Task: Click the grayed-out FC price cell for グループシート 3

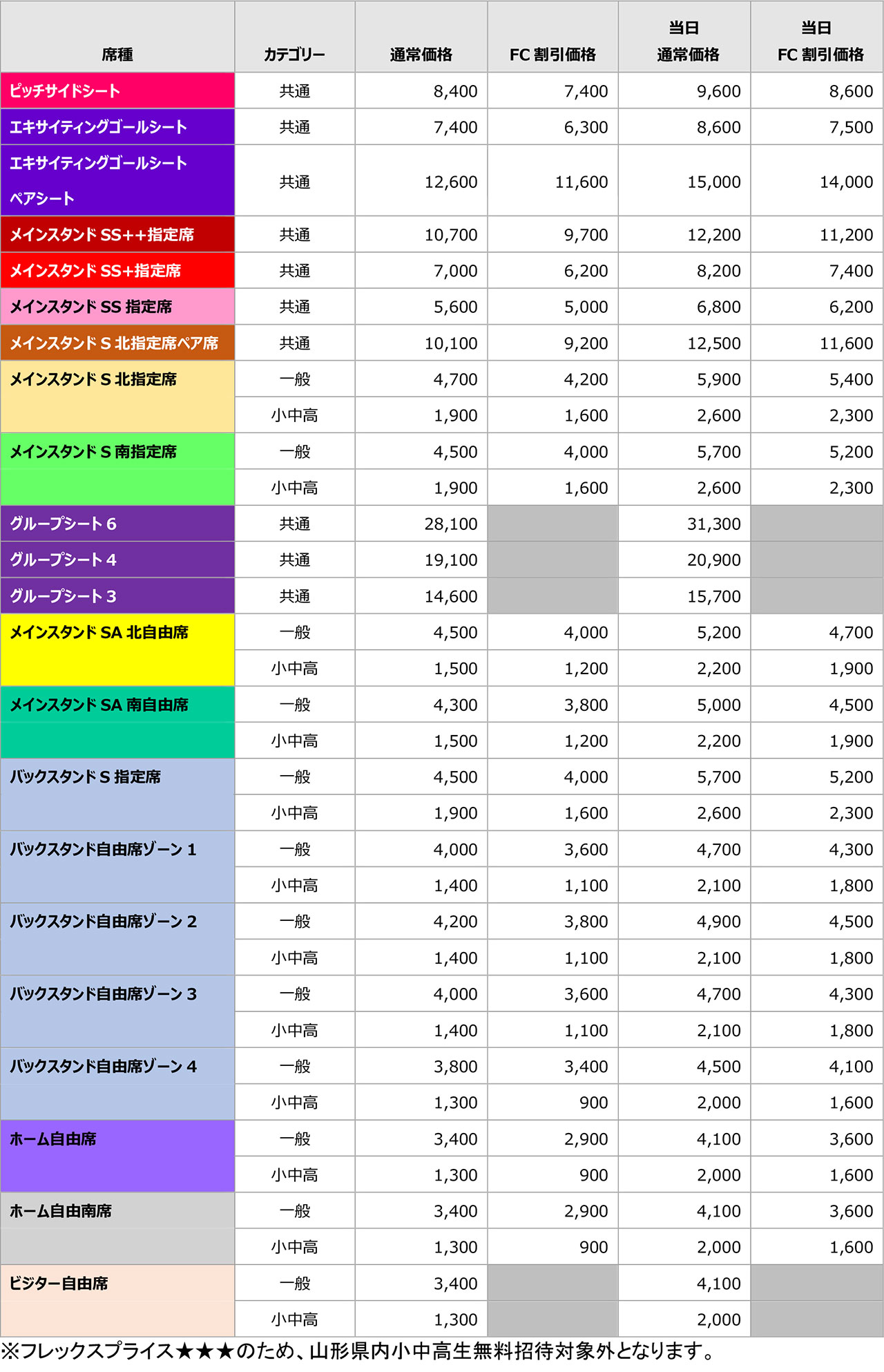Action: click(552, 596)
